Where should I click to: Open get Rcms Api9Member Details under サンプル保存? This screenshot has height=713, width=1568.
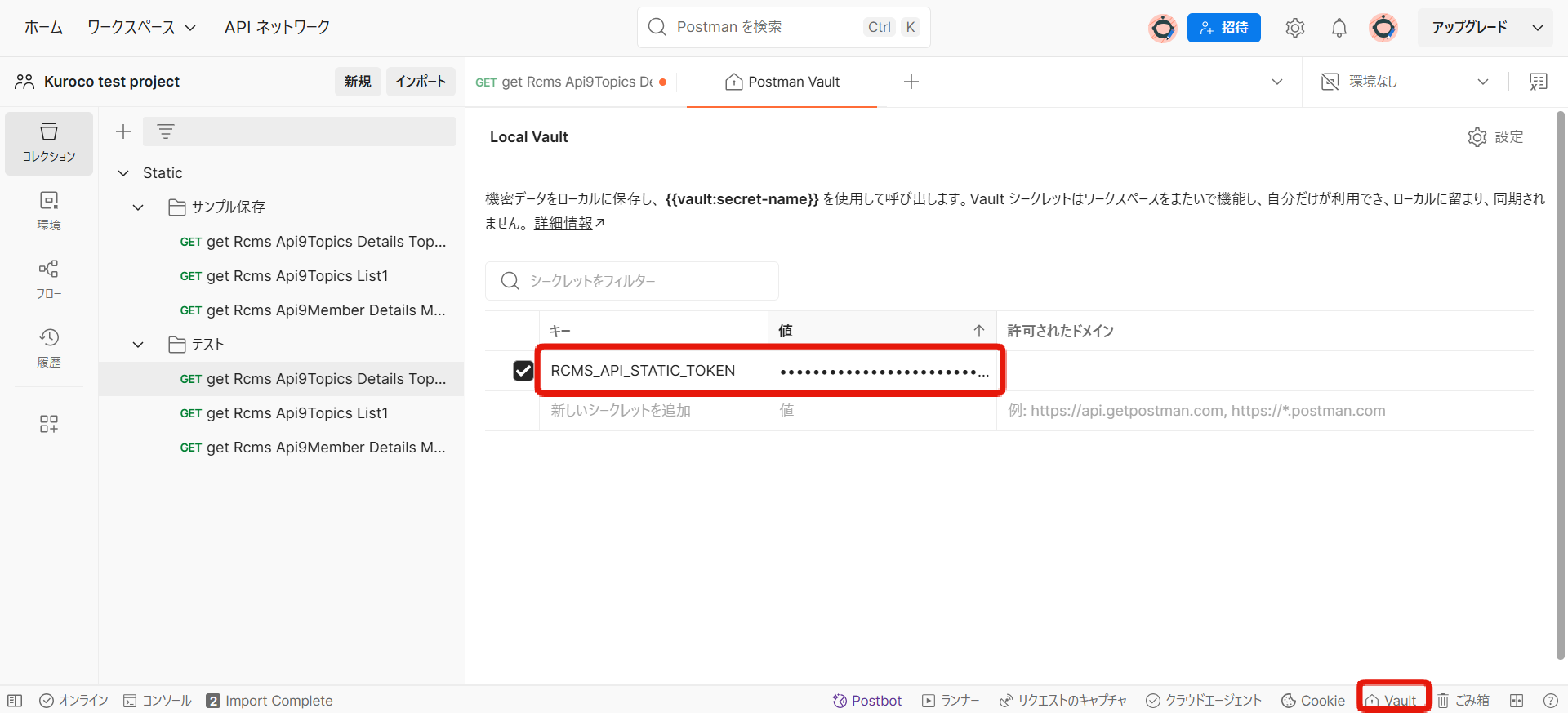(x=282, y=310)
